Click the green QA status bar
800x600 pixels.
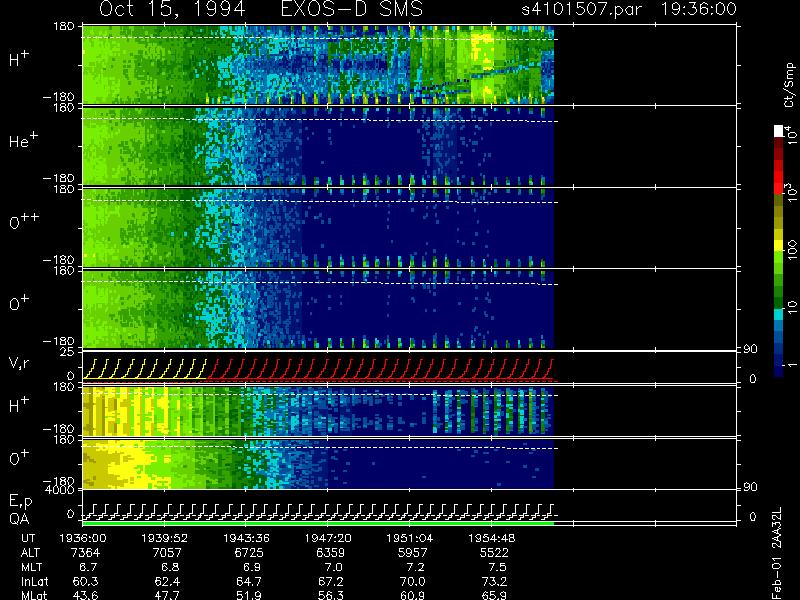318,523
